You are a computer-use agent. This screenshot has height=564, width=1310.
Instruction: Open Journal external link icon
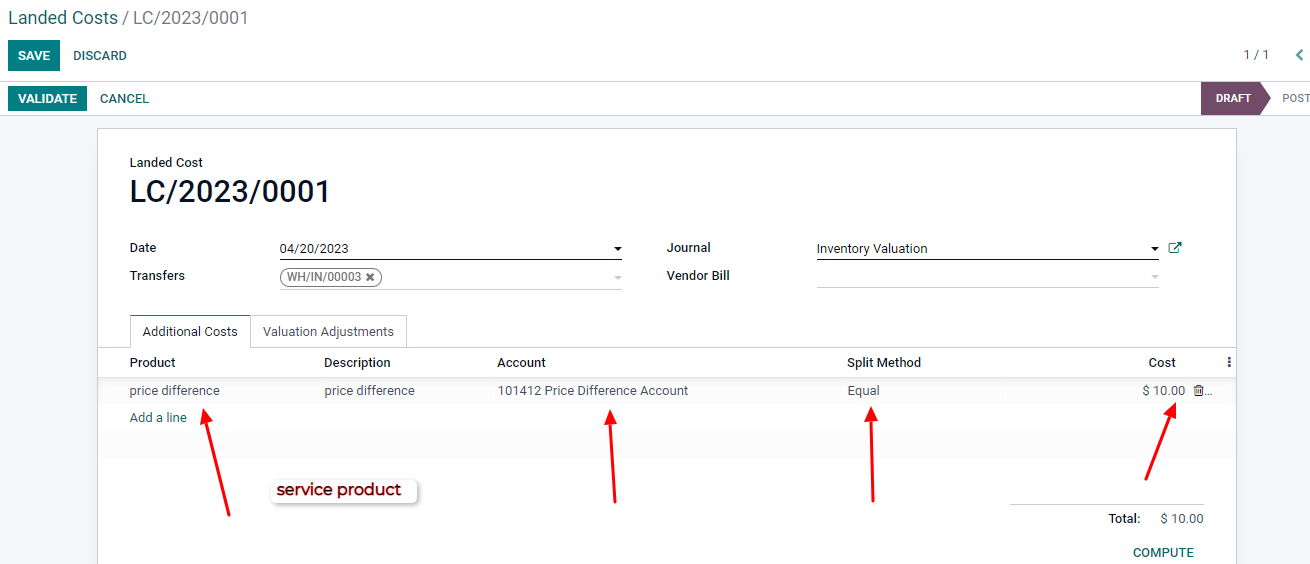(x=1175, y=248)
